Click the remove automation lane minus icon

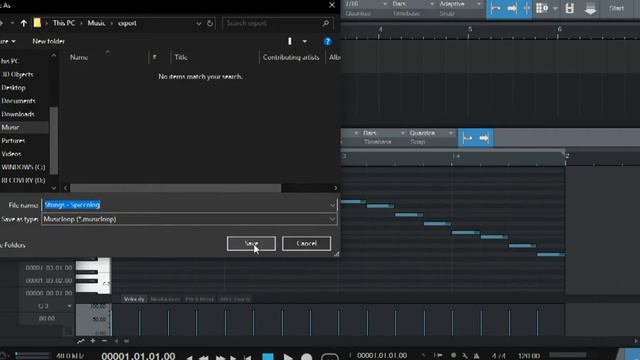click(104, 341)
